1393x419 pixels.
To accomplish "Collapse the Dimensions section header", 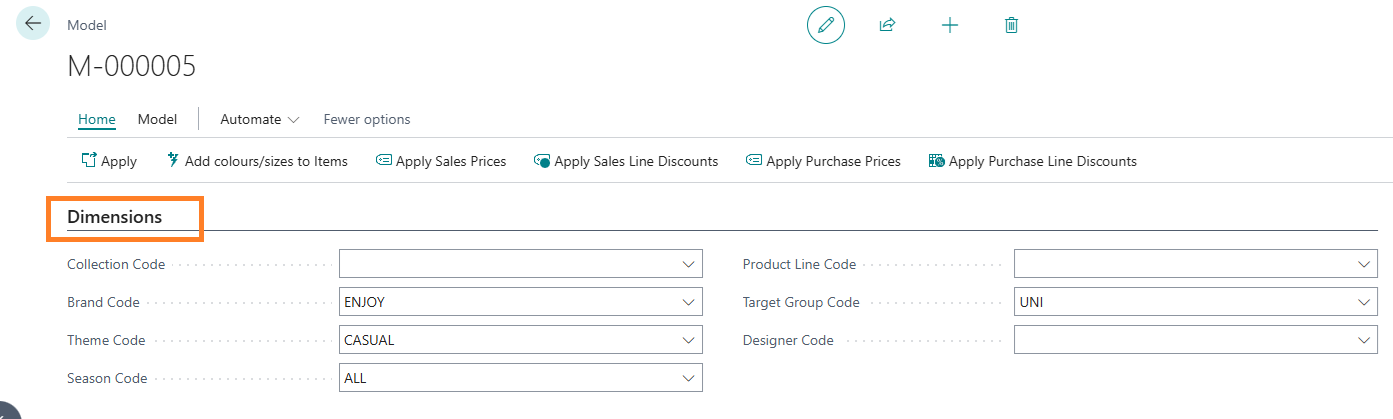I will pos(114,217).
